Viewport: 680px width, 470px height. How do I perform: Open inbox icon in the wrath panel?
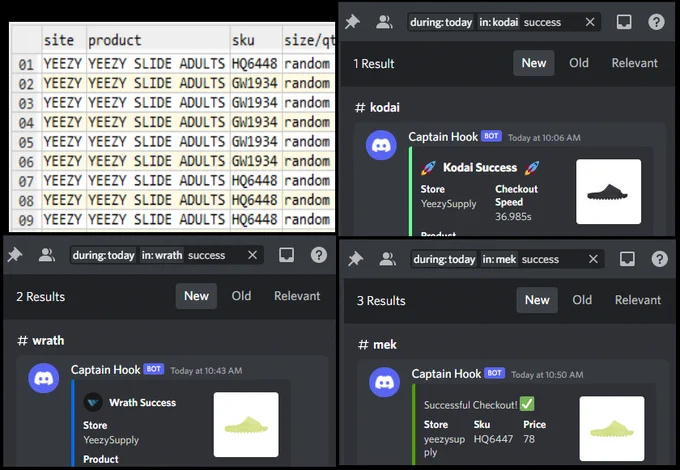(286, 255)
